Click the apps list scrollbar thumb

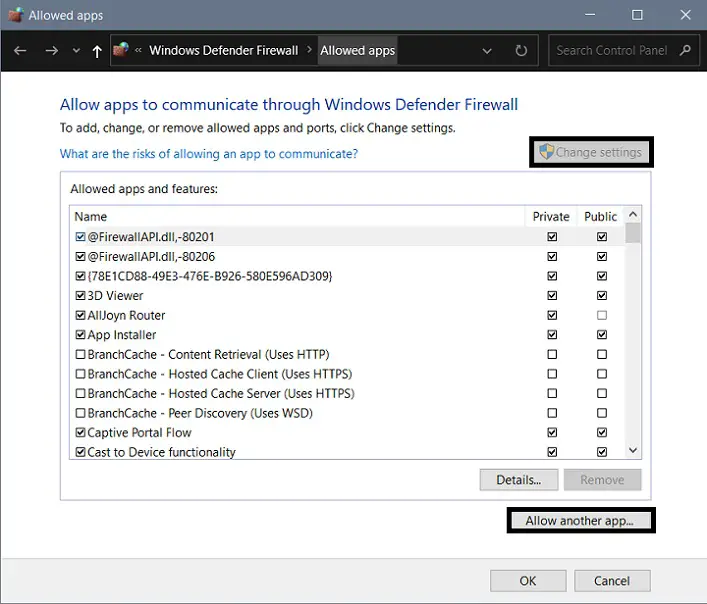pos(633,233)
